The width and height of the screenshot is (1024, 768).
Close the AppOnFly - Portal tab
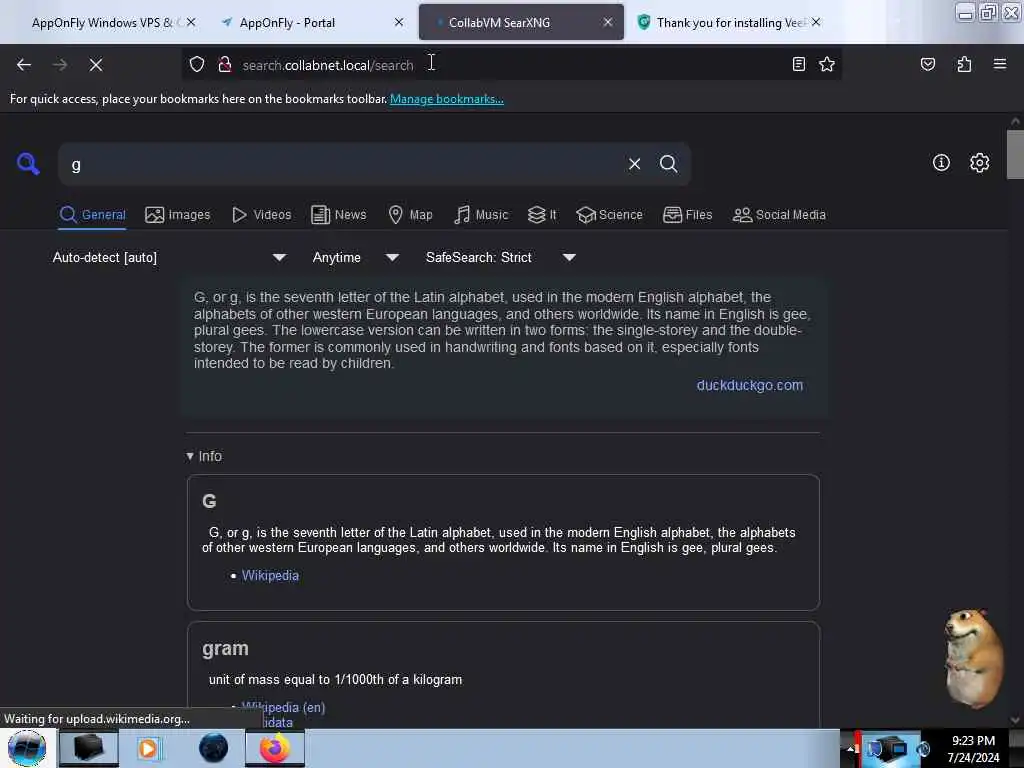tap(398, 22)
